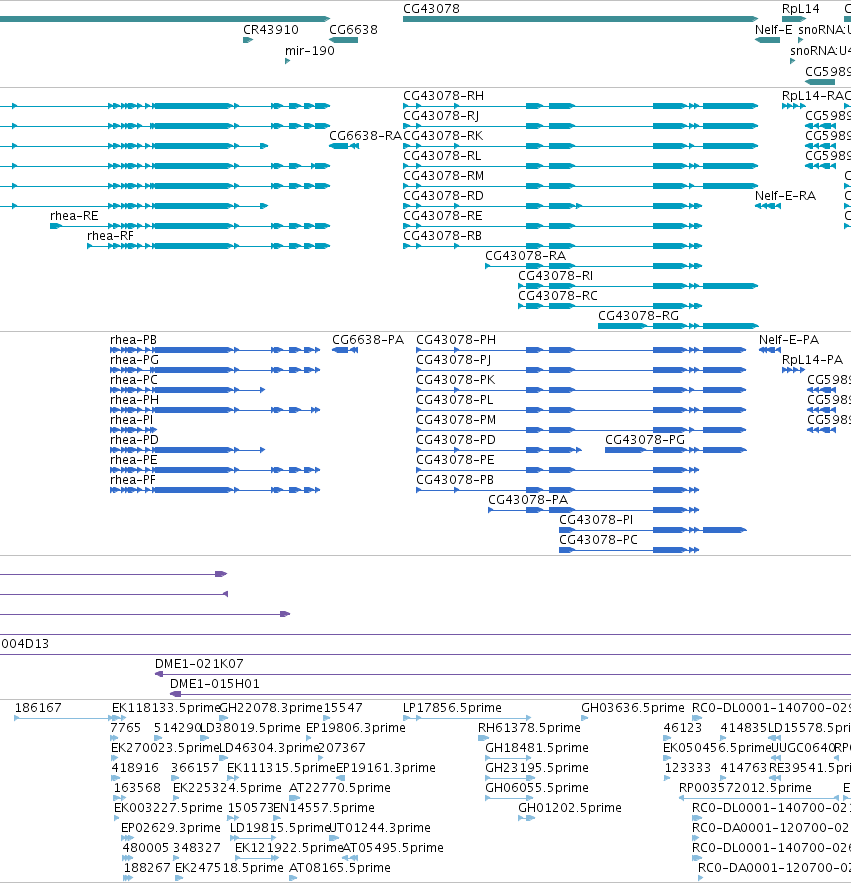Viewport: 851px width, 883px height.
Task: Open the Nelf-E gene feature
Action: coord(767,40)
